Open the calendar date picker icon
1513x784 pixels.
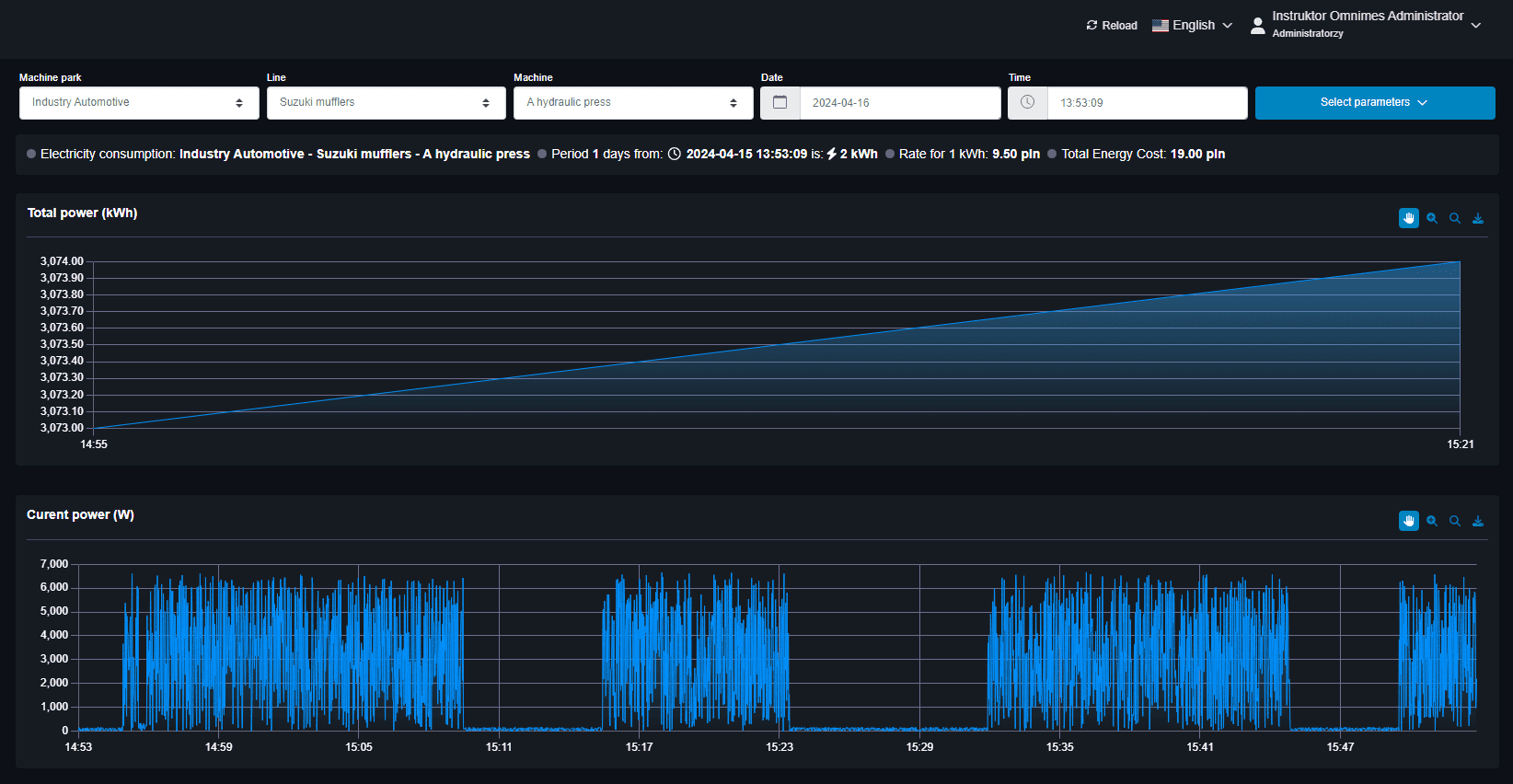tap(780, 102)
